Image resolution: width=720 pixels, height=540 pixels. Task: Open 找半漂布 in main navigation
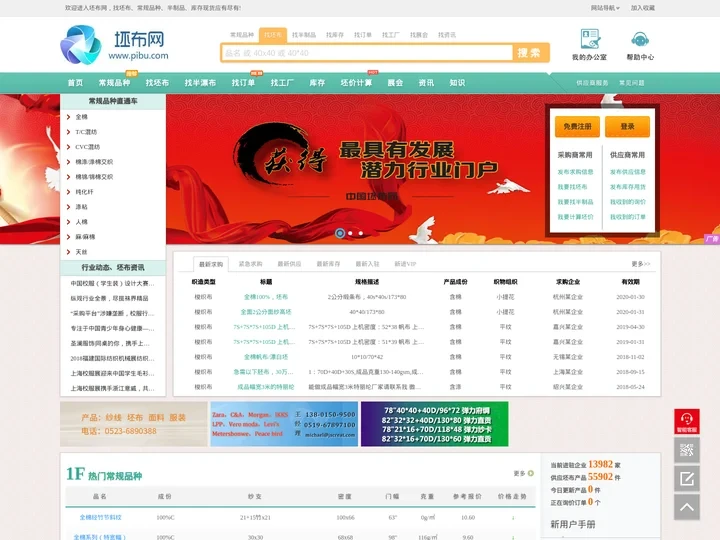[x=200, y=83]
